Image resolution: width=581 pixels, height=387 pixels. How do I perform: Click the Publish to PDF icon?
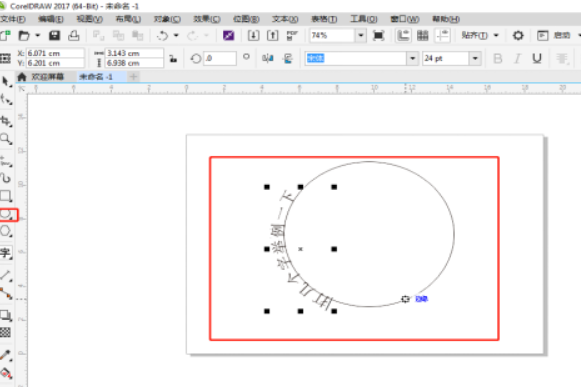coord(292,36)
